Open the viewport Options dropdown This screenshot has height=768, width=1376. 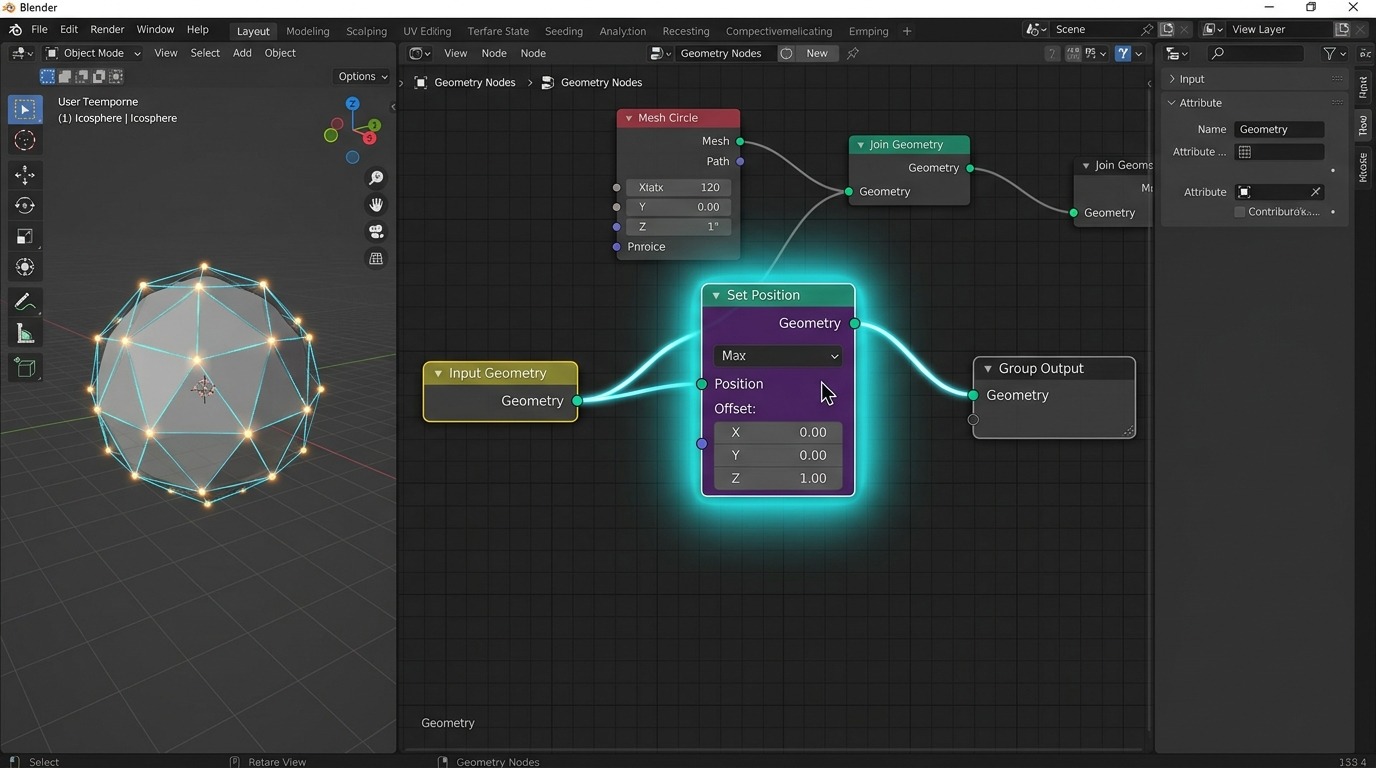(362, 76)
